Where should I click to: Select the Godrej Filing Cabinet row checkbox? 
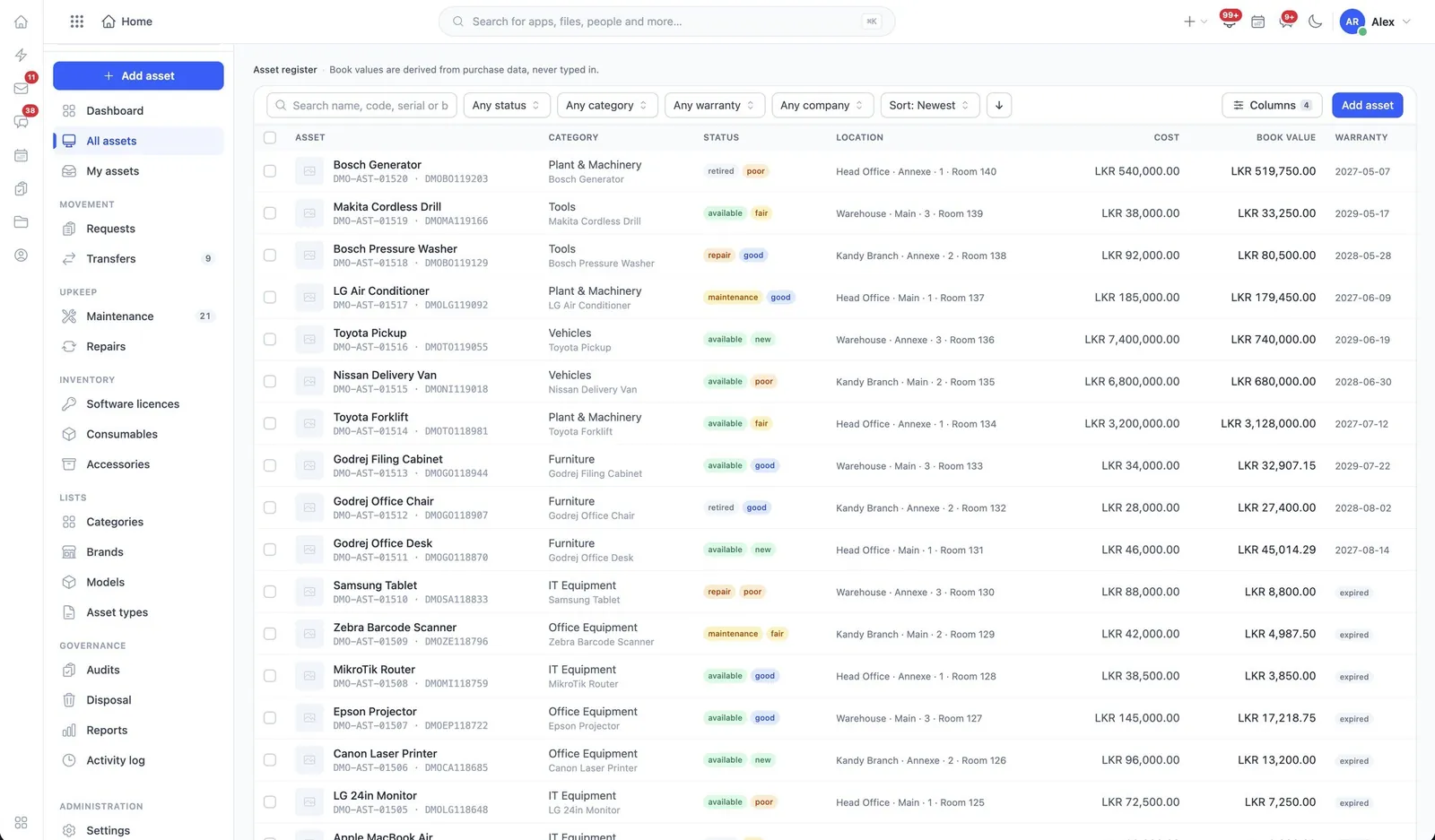[x=270, y=465]
